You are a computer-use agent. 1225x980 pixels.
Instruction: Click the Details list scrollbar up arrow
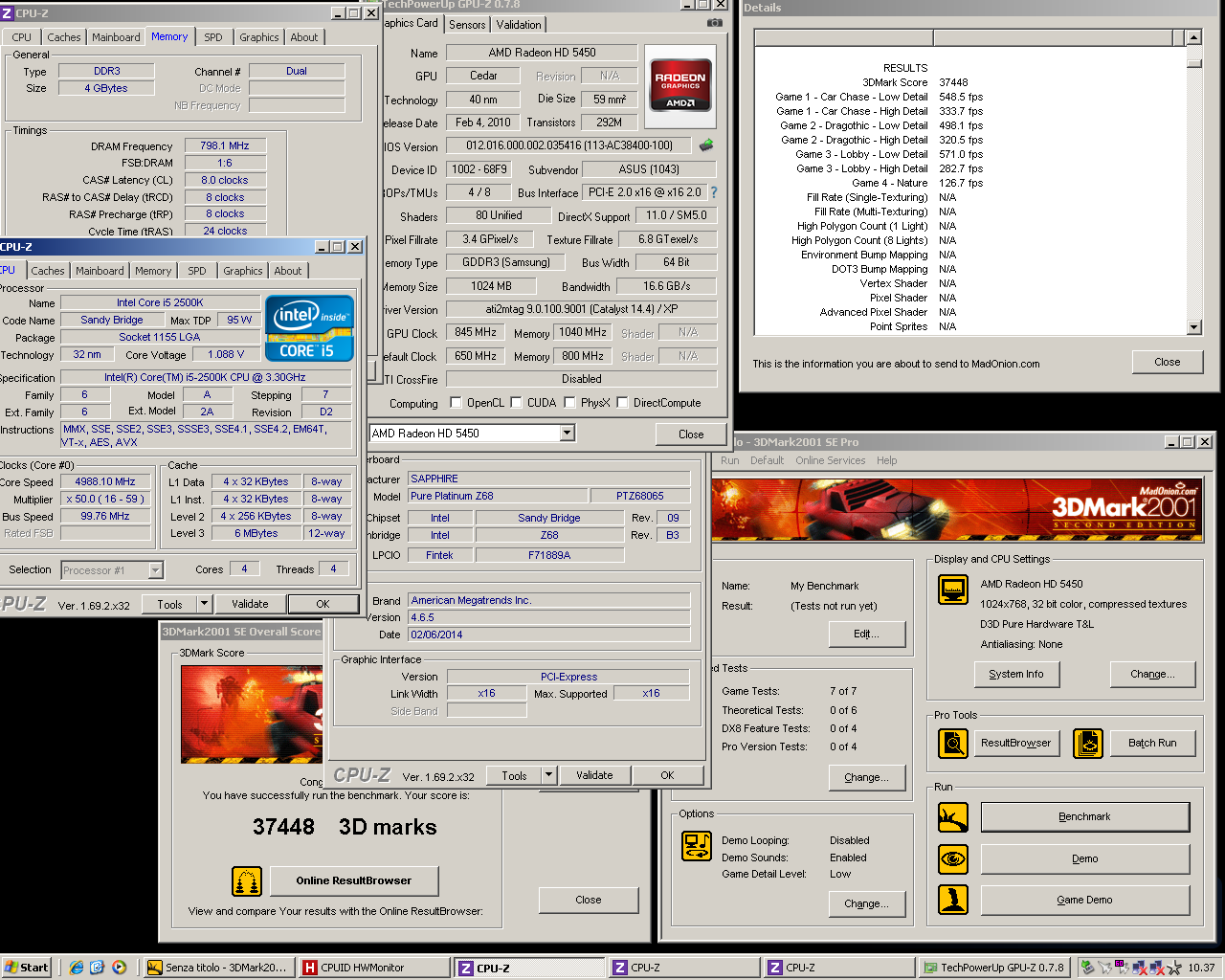point(1193,37)
